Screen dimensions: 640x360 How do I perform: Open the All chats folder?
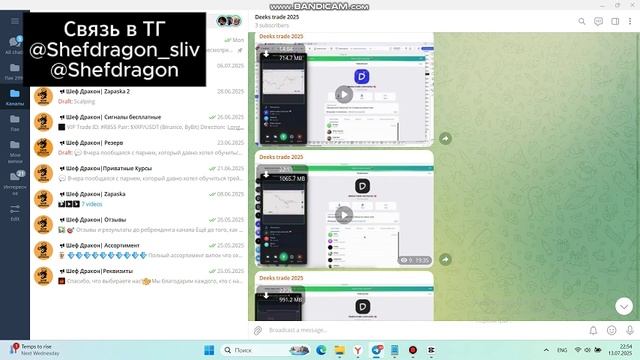(x=15, y=45)
